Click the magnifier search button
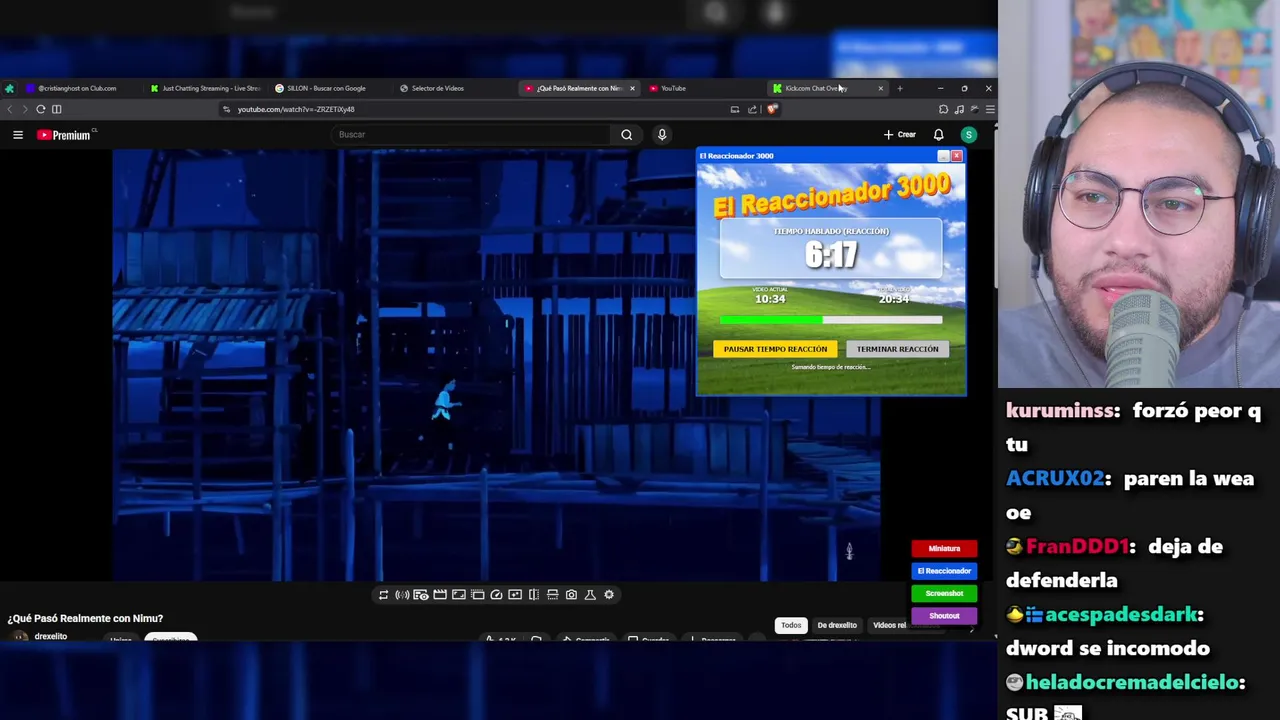The height and width of the screenshot is (720, 1280). [x=627, y=135]
